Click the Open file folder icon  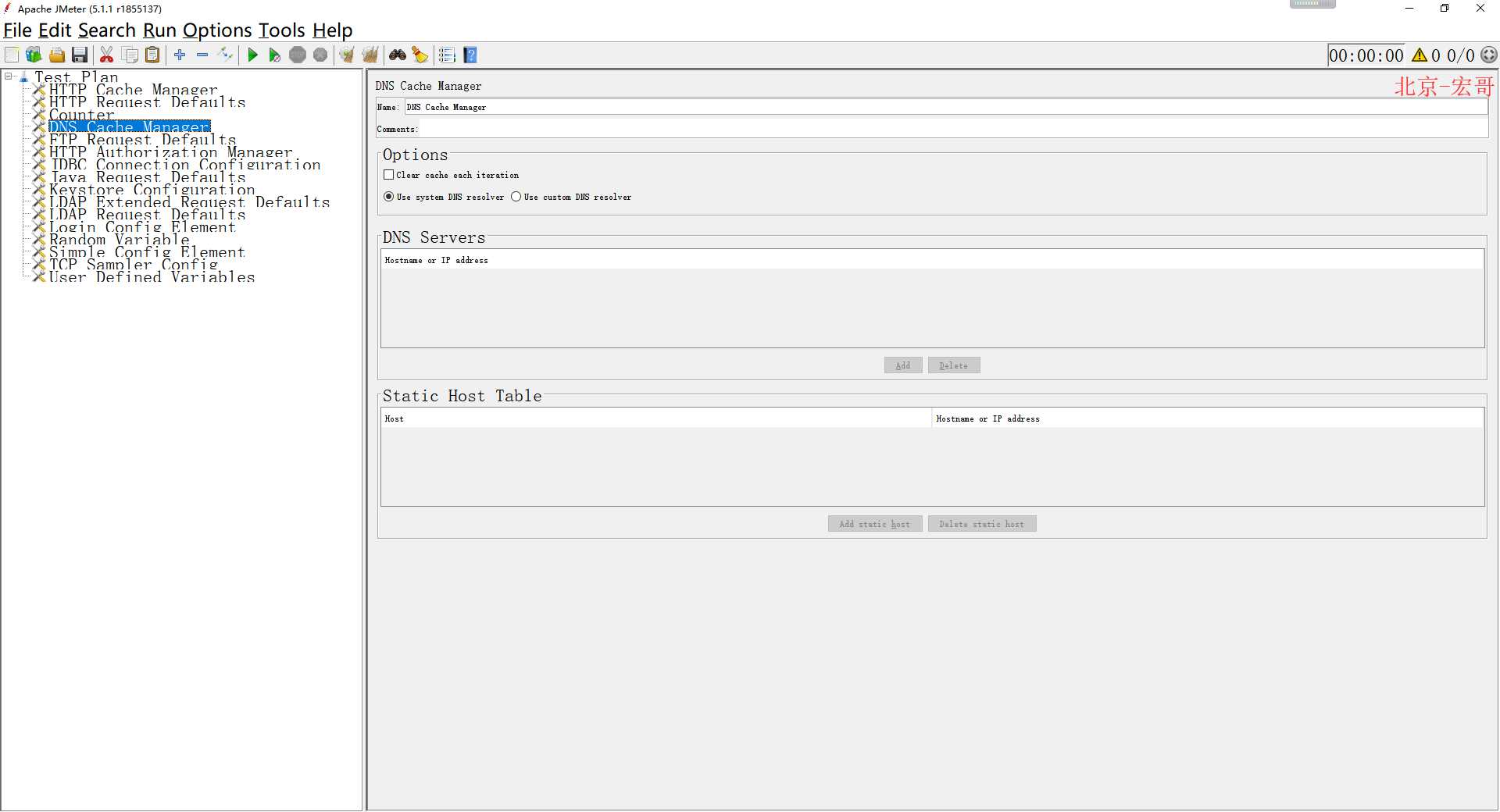(x=57, y=55)
